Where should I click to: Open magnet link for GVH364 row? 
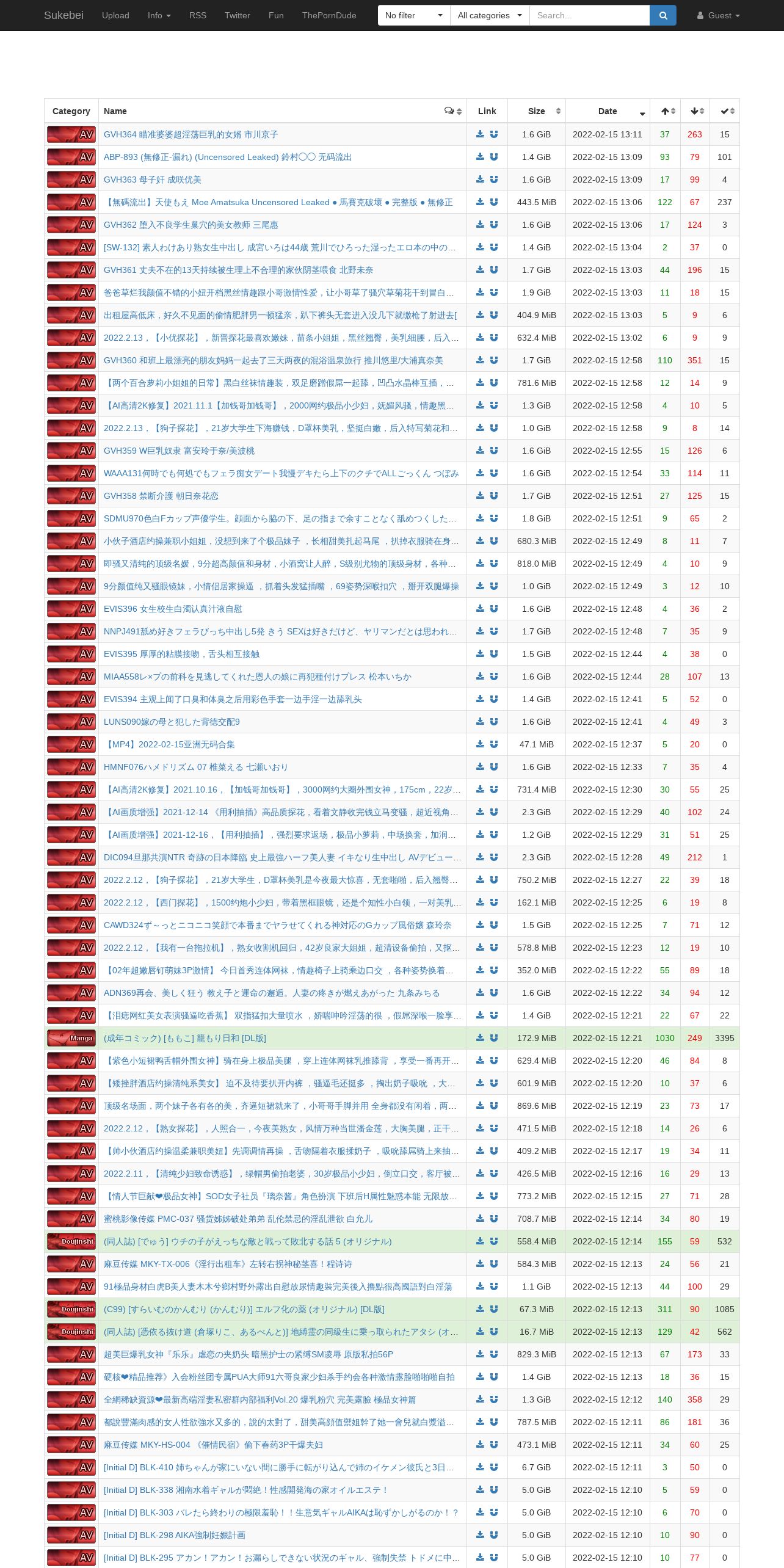click(x=494, y=134)
